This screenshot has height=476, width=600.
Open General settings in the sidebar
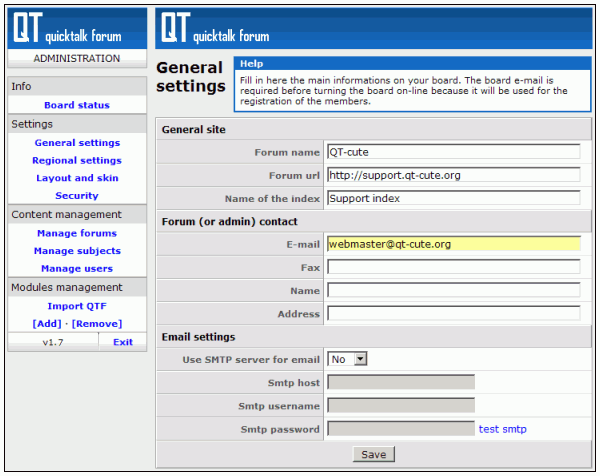pos(77,143)
